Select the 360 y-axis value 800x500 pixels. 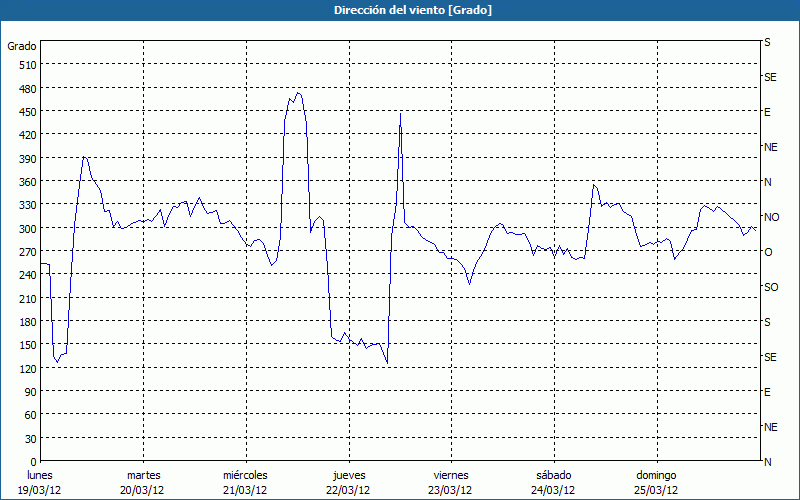28,182
